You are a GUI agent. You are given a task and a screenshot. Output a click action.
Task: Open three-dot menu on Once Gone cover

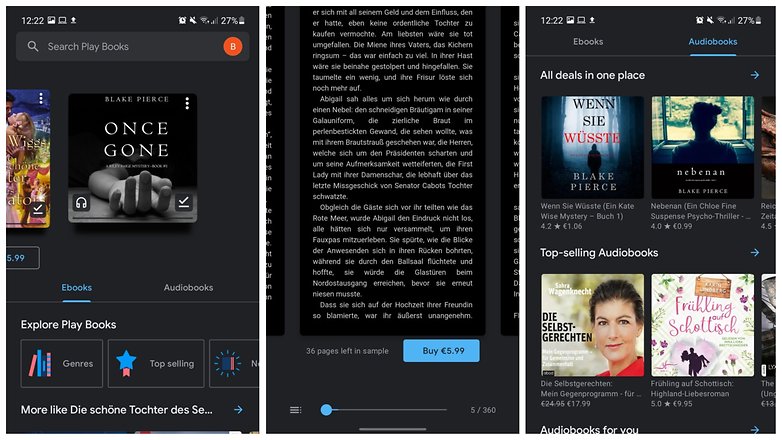[x=187, y=103]
